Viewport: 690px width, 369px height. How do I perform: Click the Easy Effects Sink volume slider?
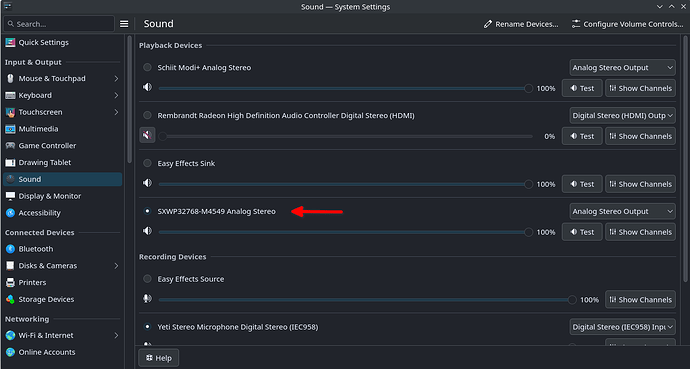(345, 184)
